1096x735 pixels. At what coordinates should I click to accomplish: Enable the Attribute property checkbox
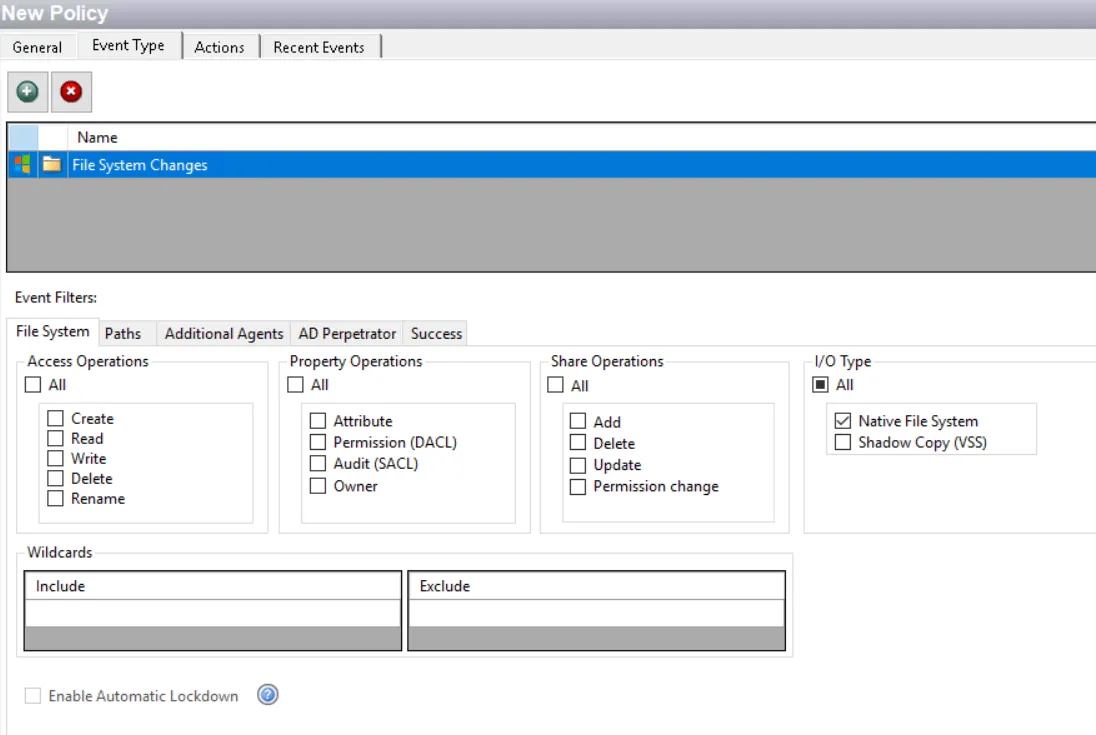318,421
